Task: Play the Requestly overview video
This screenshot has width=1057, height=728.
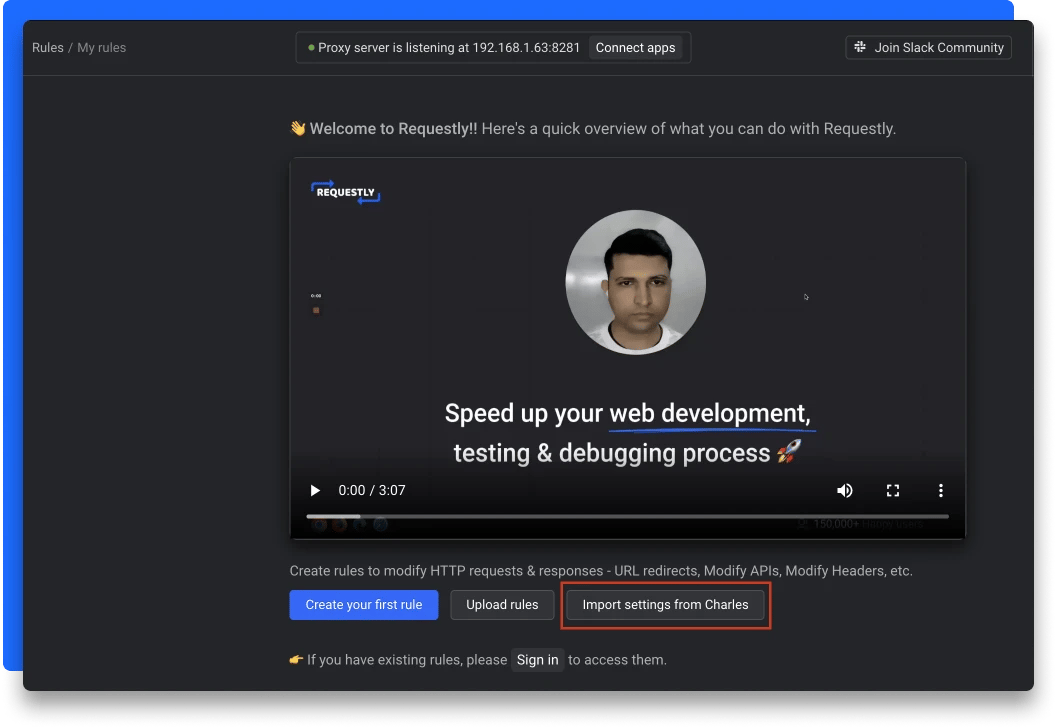Action: [x=315, y=490]
